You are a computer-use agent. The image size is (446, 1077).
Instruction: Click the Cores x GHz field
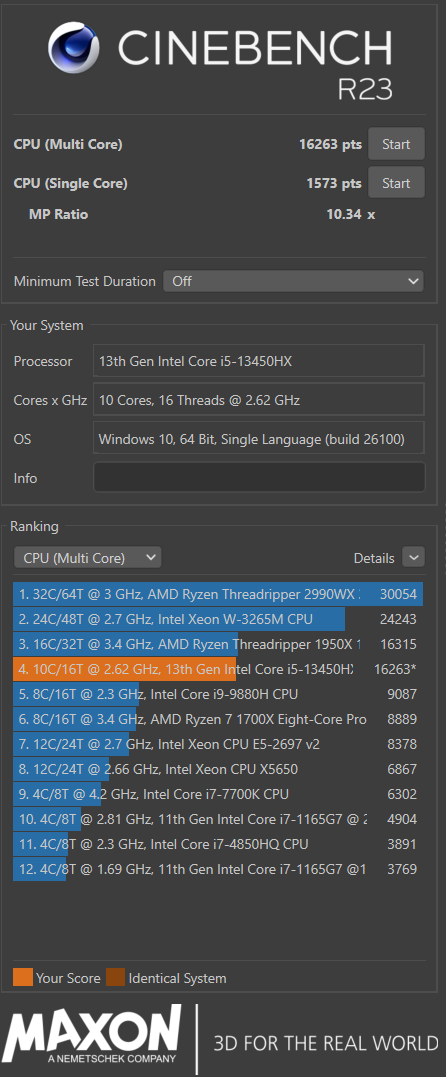259,400
